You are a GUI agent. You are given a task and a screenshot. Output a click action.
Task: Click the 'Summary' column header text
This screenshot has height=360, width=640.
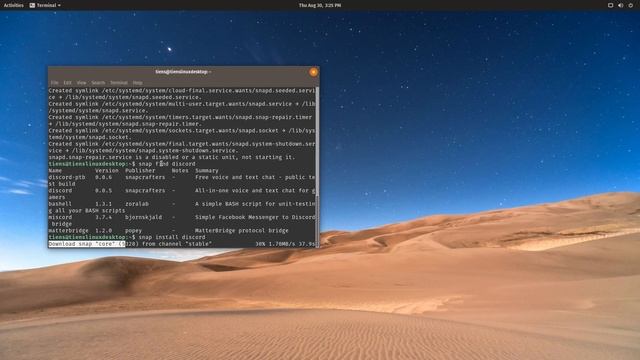click(x=207, y=171)
